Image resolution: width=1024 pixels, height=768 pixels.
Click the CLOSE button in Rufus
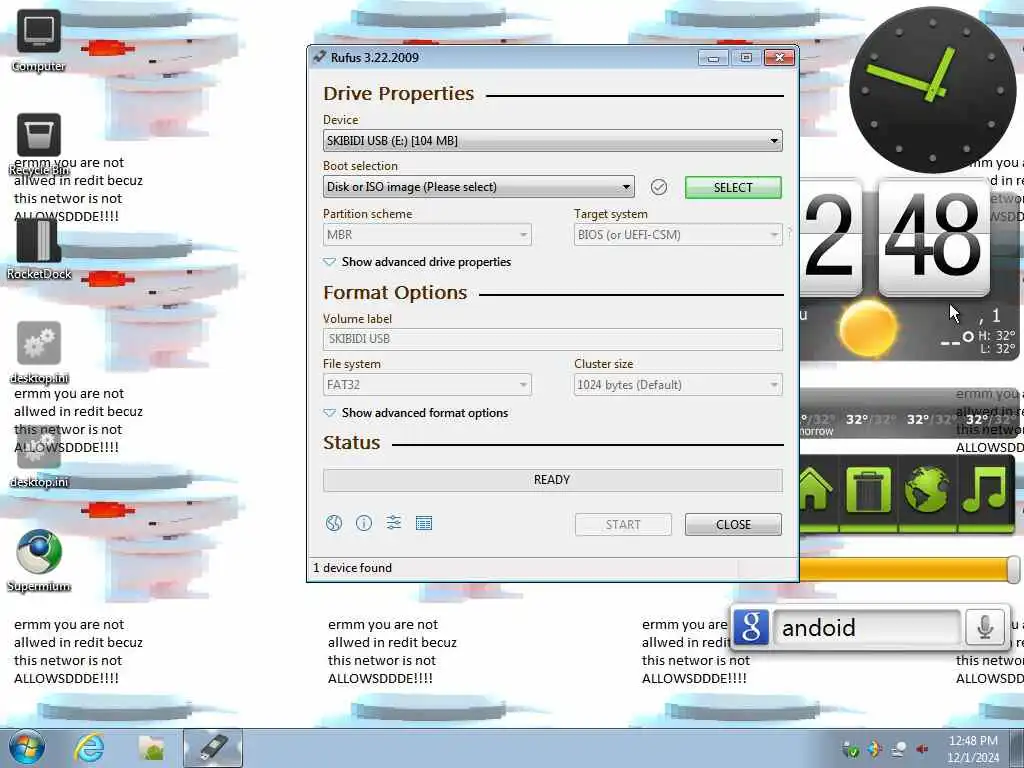point(733,524)
